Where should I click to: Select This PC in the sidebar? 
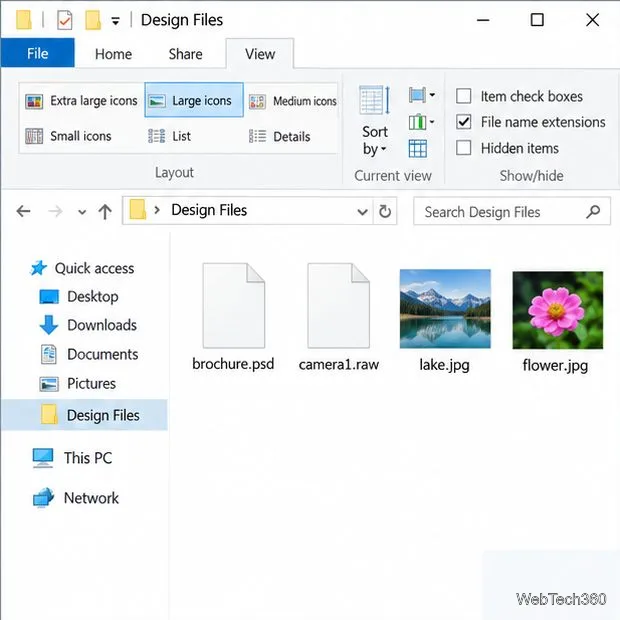coord(72,458)
